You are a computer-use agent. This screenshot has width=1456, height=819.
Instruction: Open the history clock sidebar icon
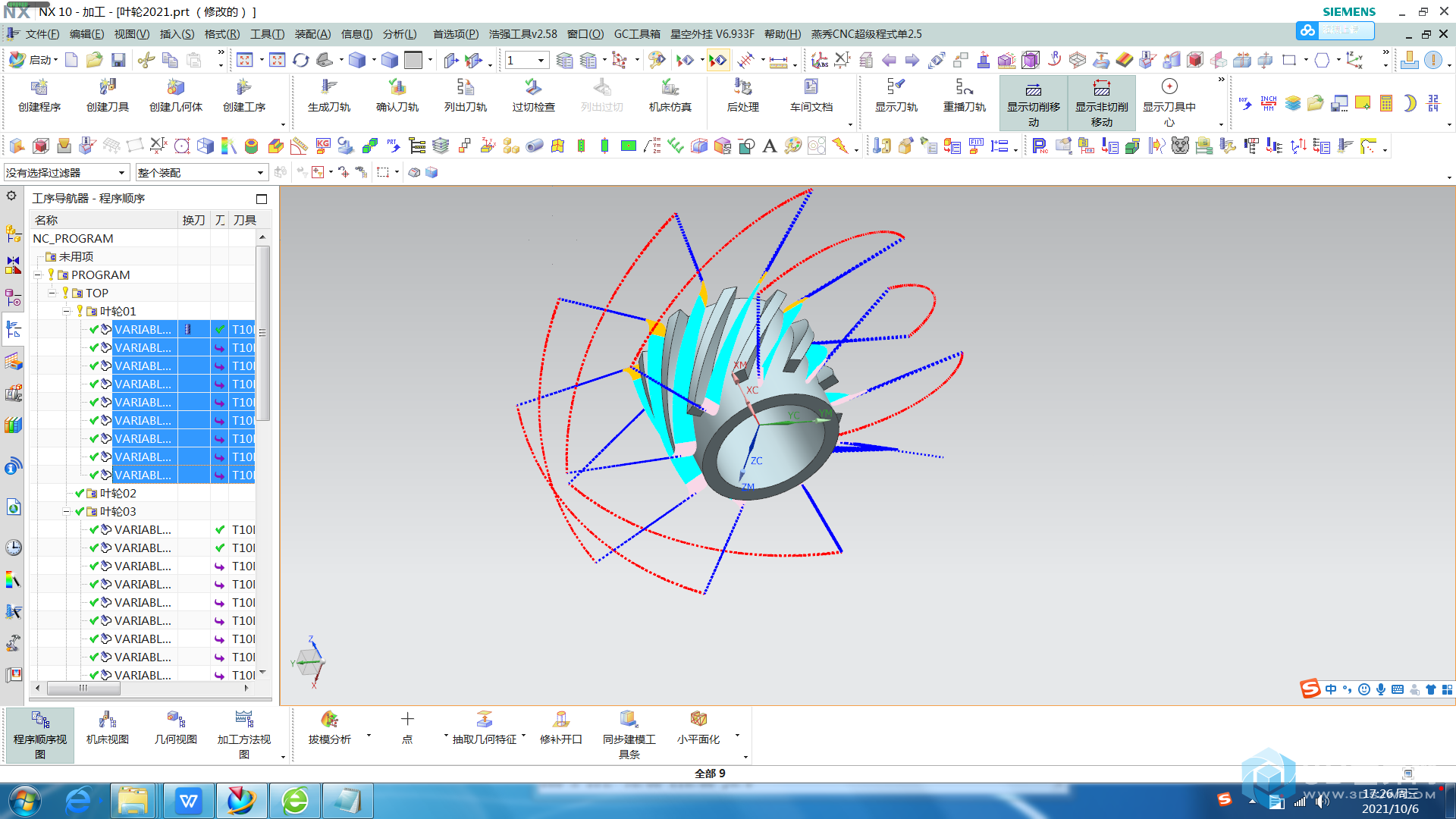13,548
